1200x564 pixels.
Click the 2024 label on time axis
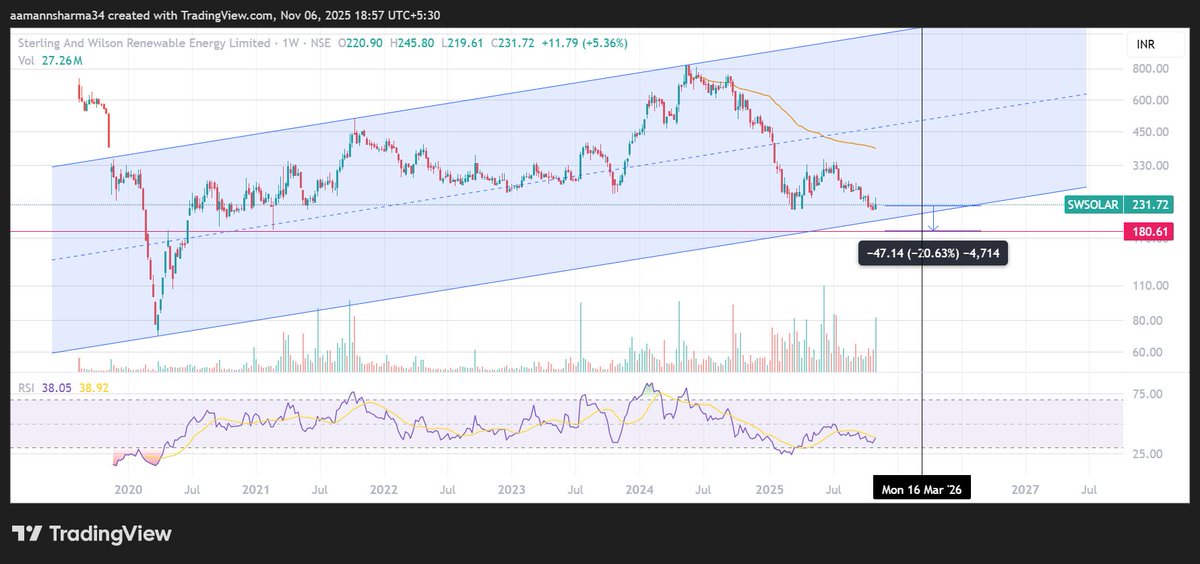639,491
